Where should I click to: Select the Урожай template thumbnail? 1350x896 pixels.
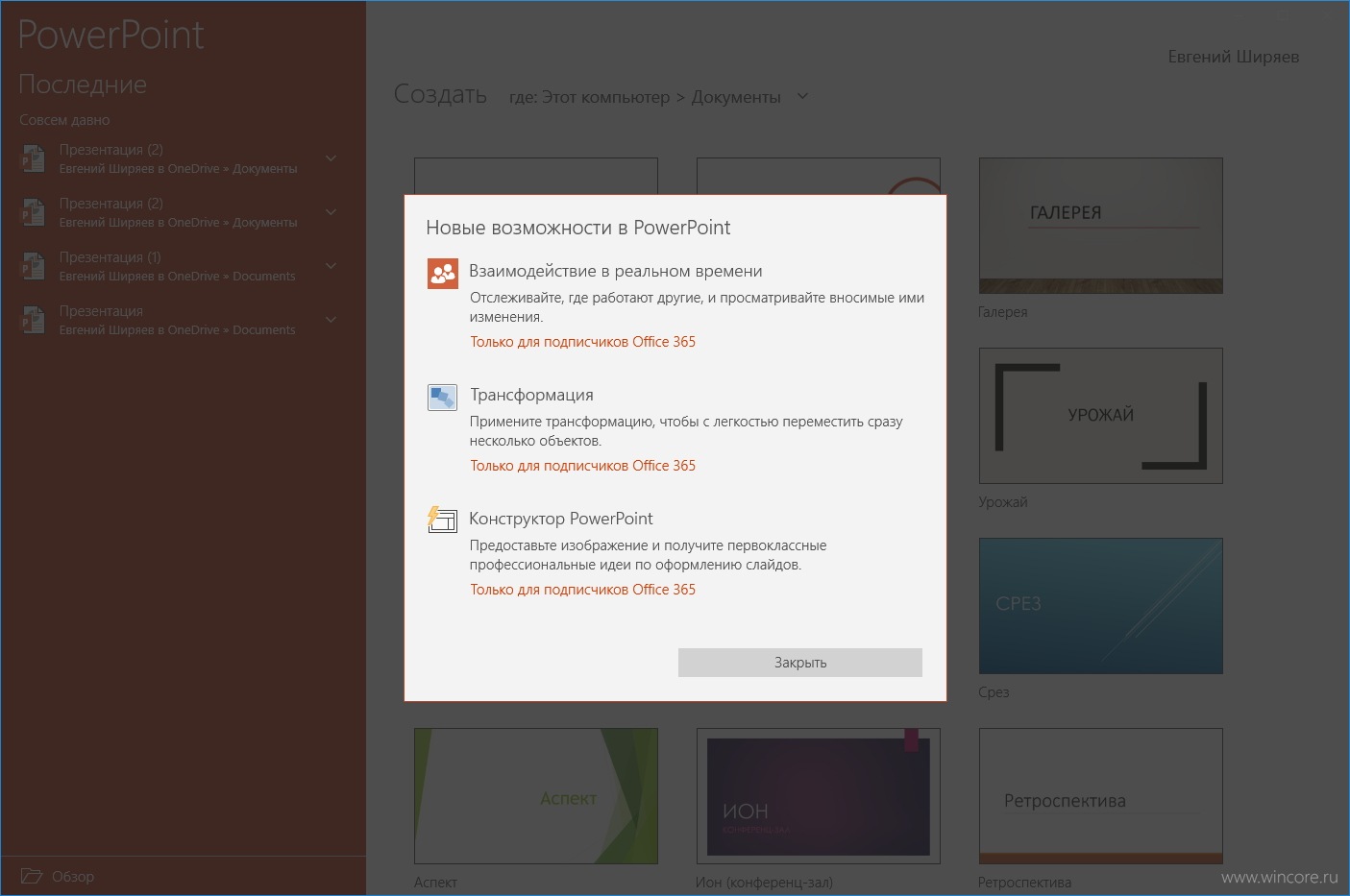tap(1100, 416)
